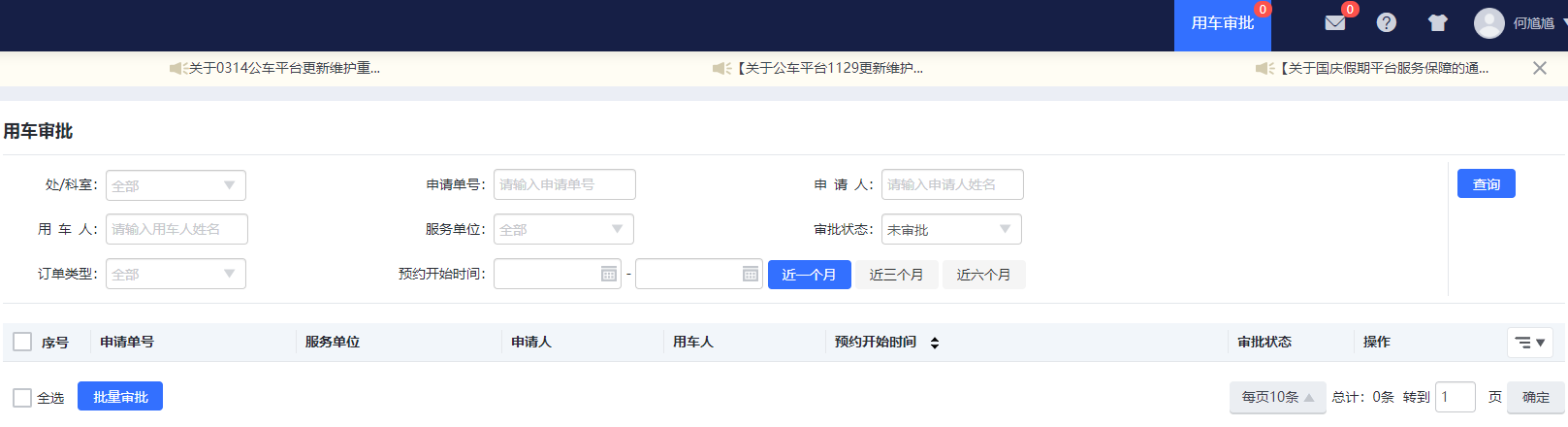Click the user avatar icon
The width and height of the screenshot is (1568, 427).
coord(1488,23)
